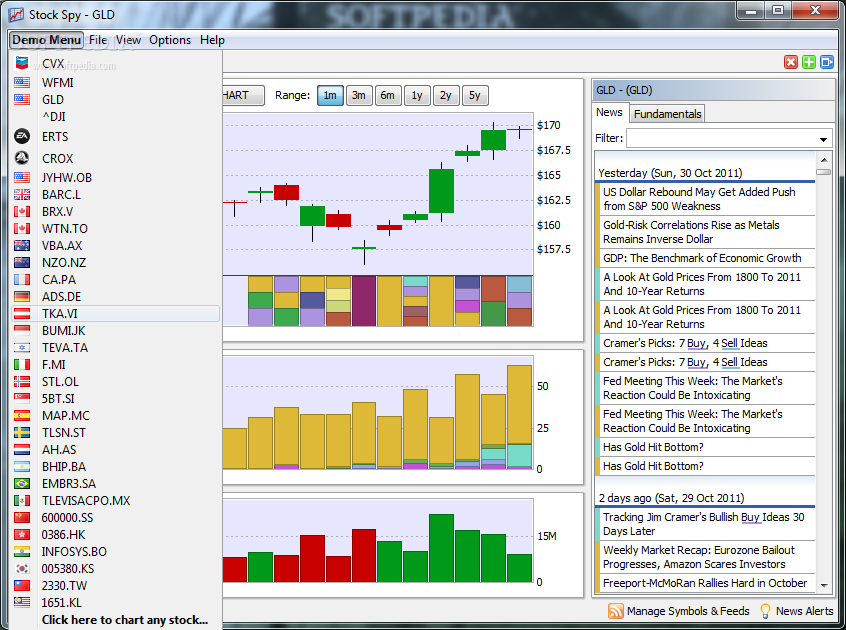Image resolution: width=846 pixels, height=630 pixels.
Task: Click the Indian flag icon for INFOSYS.BO
Action: [x=22, y=551]
